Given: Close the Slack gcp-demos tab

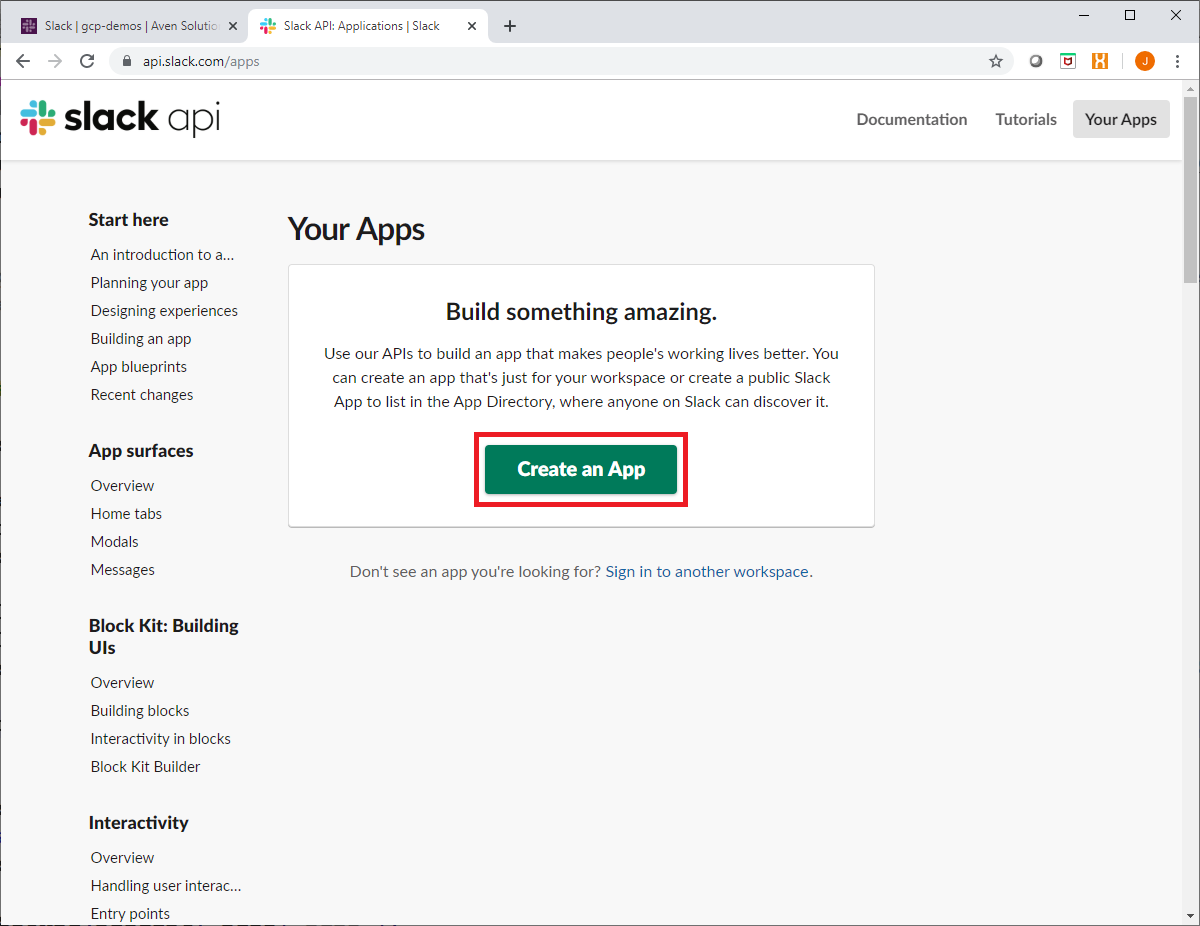Looking at the screenshot, I should coord(233,26).
